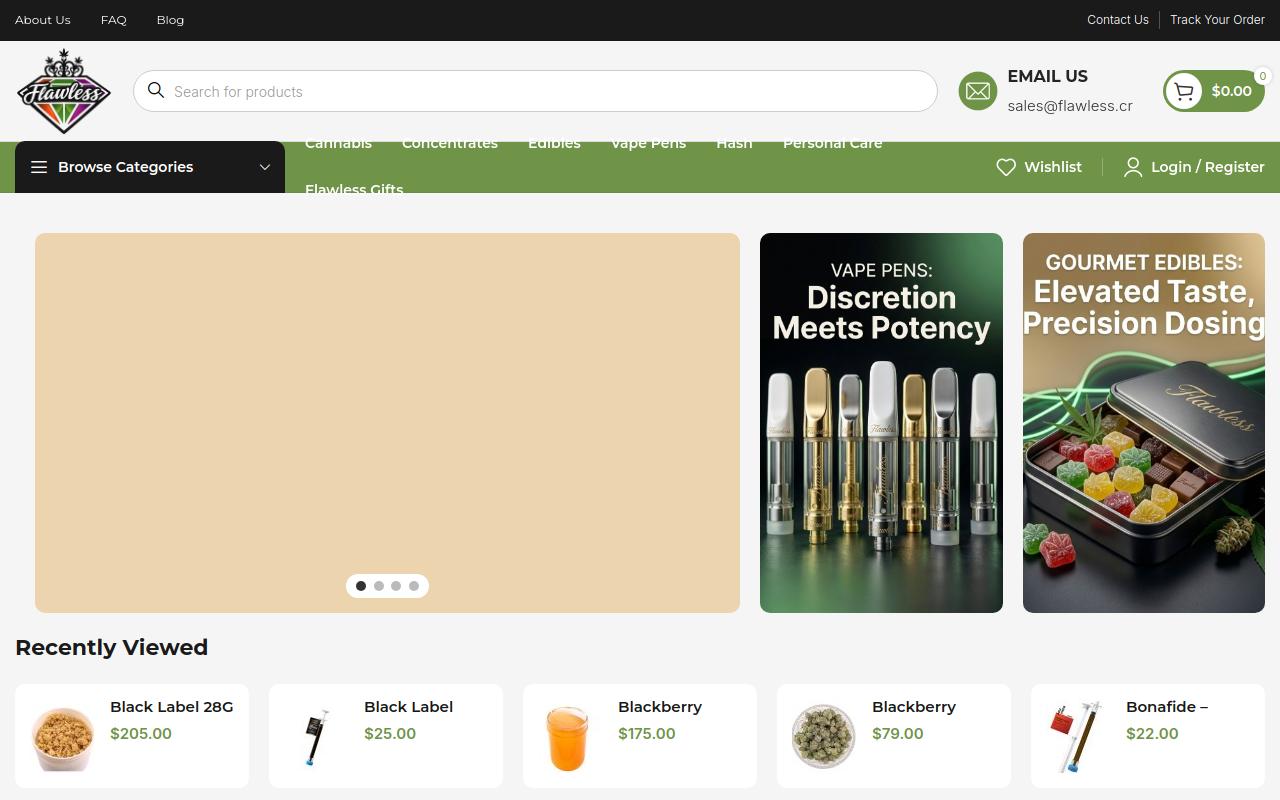1280x800 pixels.
Task: Select the first carousel slide dot
Action: [x=361, y=586]
